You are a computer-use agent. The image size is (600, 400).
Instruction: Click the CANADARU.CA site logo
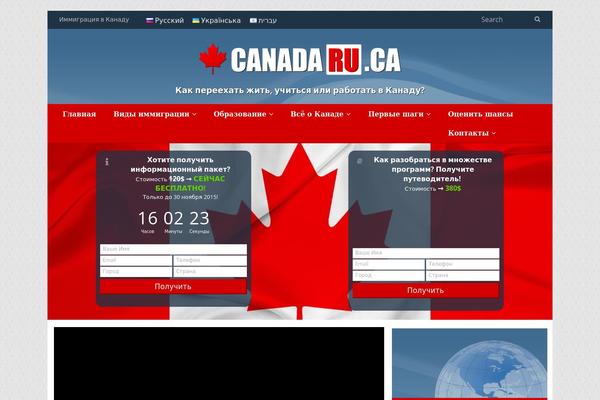pyautogui.click(x=300, y=59)
